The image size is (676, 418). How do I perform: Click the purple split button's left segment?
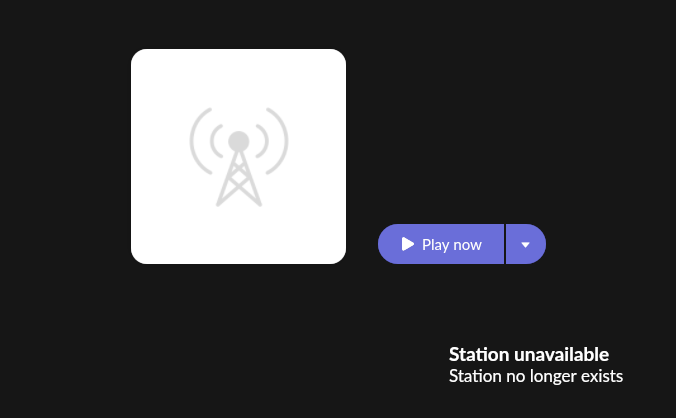[441, 244]
